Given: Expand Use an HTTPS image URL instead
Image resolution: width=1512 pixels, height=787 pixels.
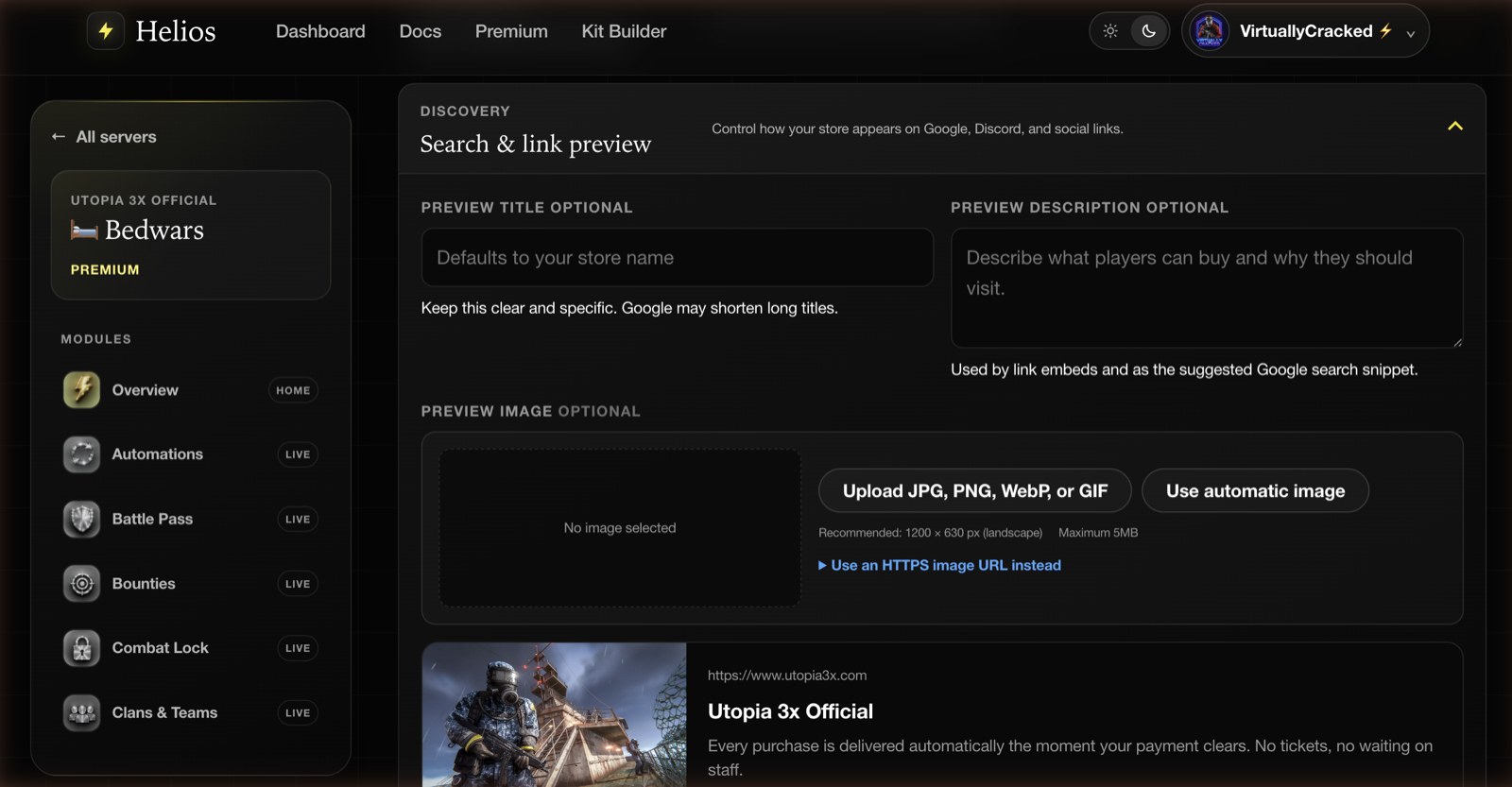Looking at the screenshot, I should point(939,565).
